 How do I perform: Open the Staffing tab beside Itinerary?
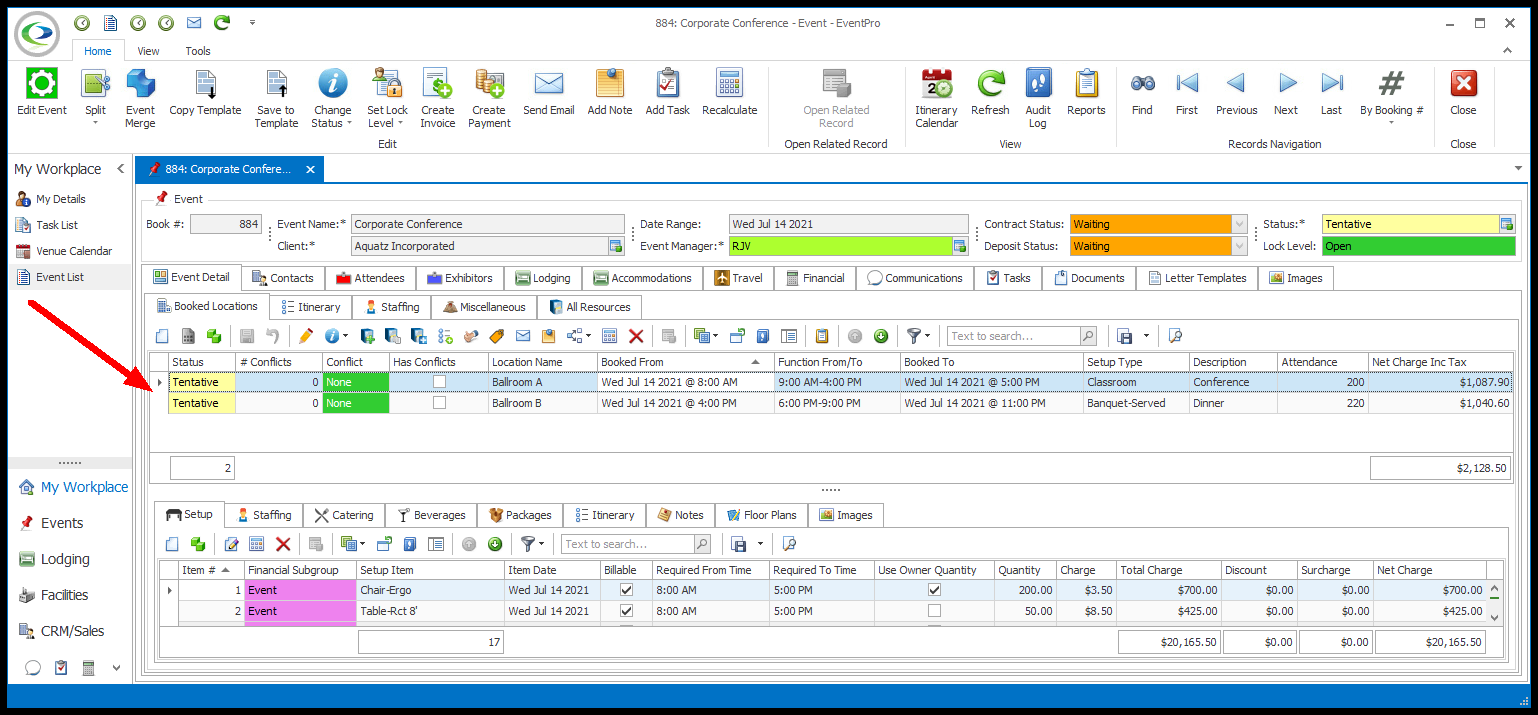391,307
